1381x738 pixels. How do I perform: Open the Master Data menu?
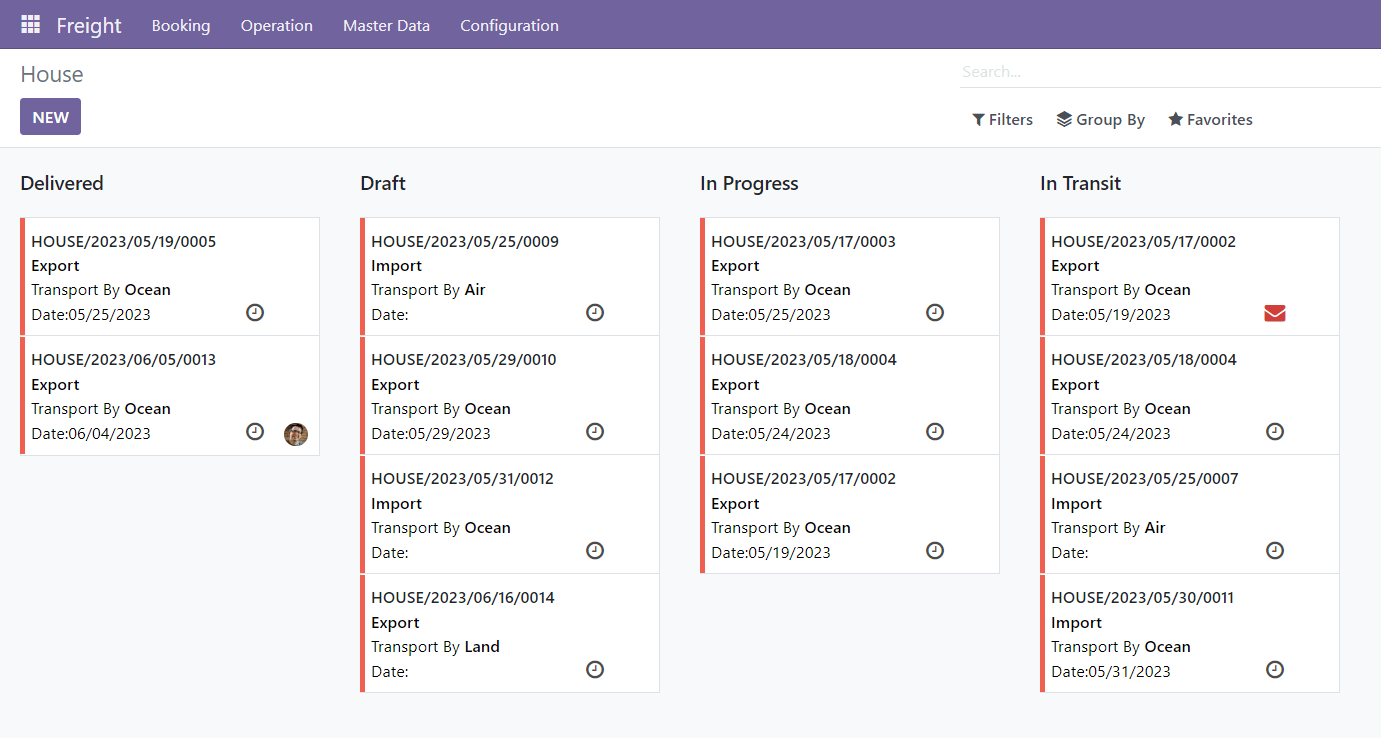[386, 26]
